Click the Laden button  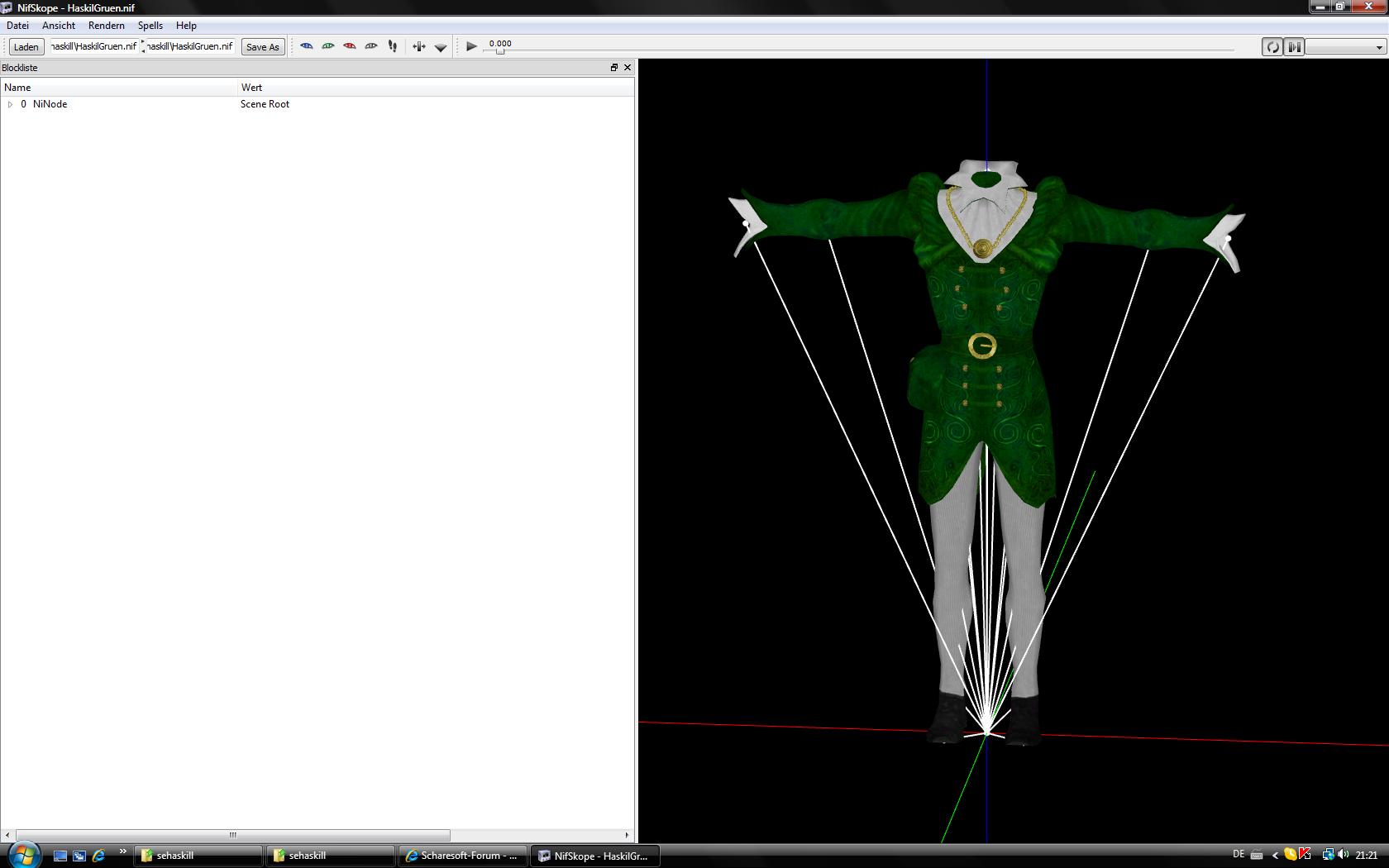[26, 47]
